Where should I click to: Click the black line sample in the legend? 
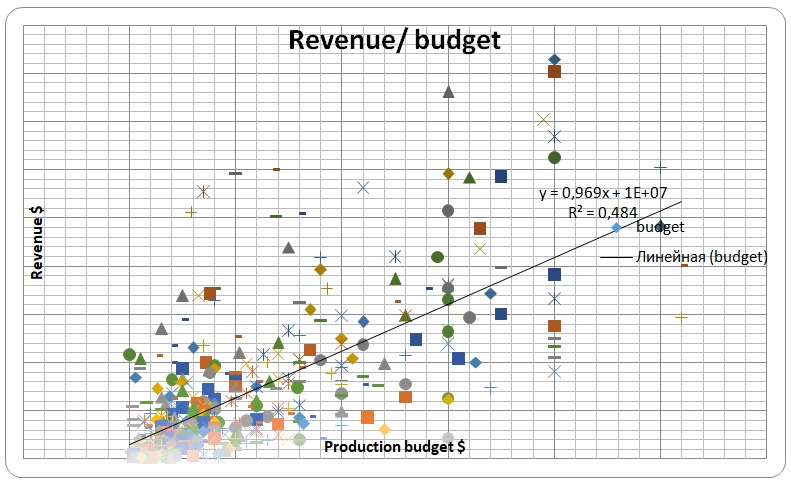coord(617,258)
